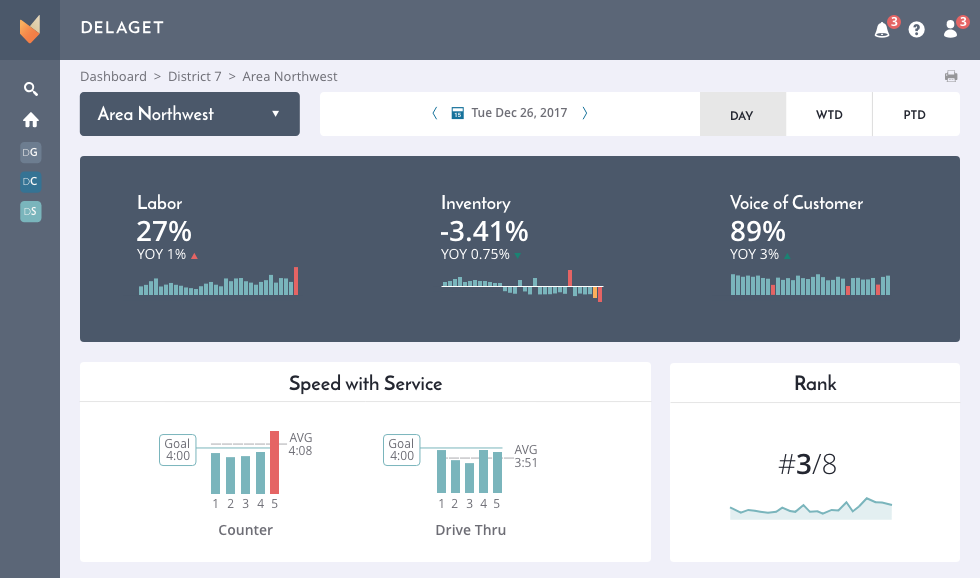Select the DG app icon in sidebar
980x578 pixels.
pyautogui.click(x=30, y=152)
